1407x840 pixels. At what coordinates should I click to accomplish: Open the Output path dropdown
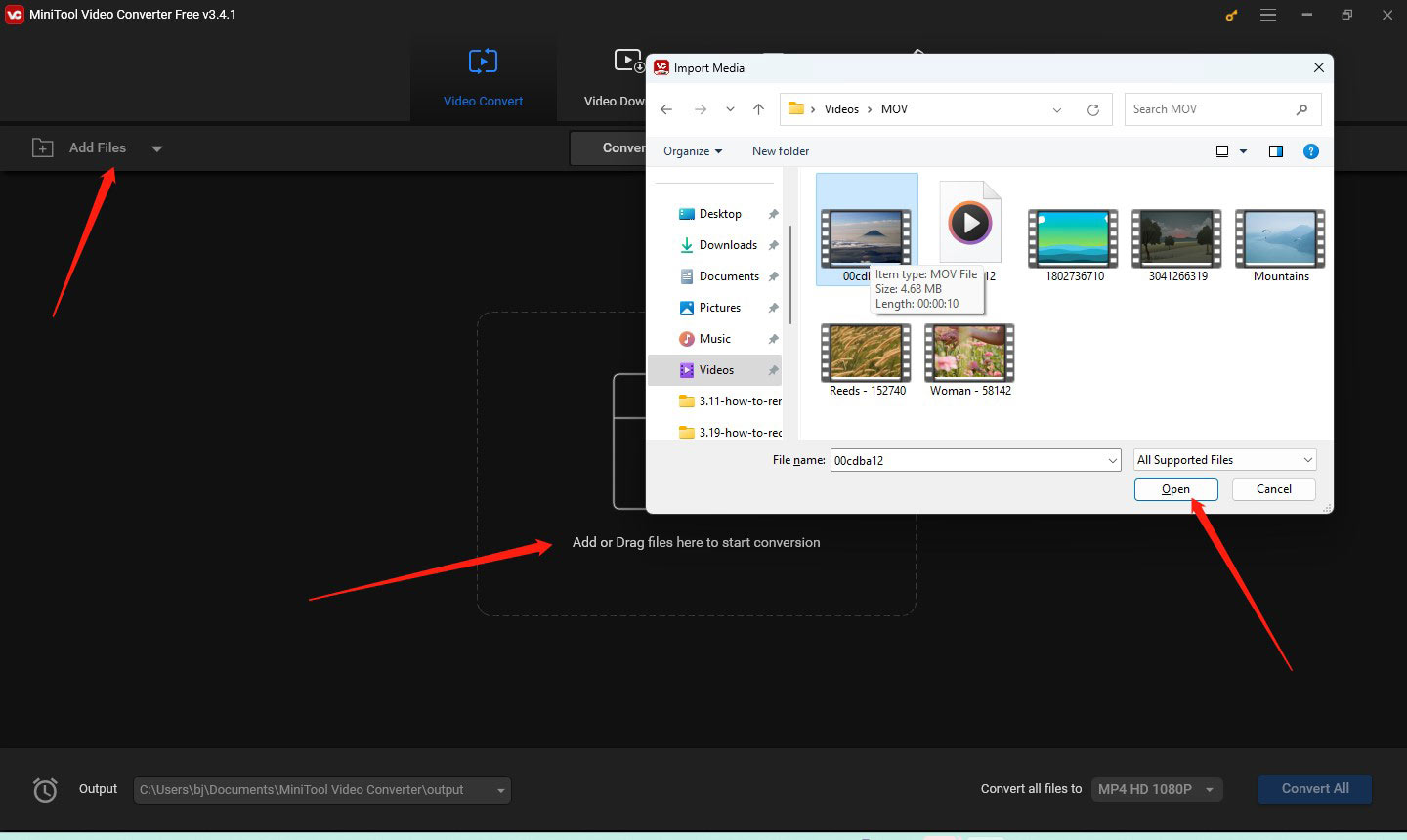click(501, 790)
